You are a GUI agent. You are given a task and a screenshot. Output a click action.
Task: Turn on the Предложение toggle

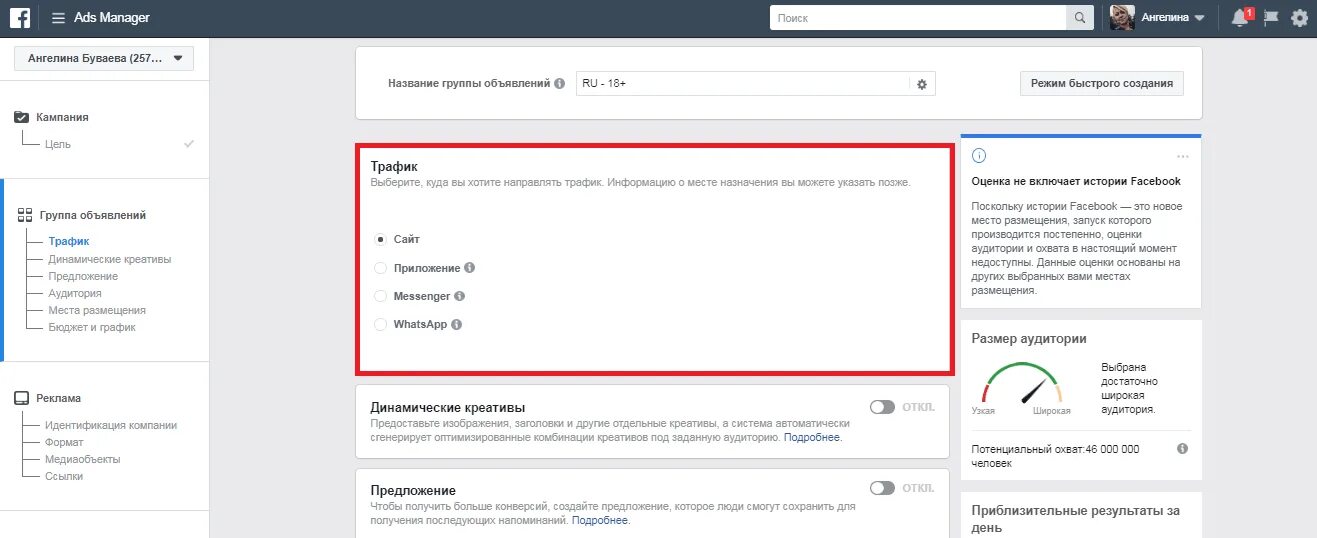tap(882, 488)
